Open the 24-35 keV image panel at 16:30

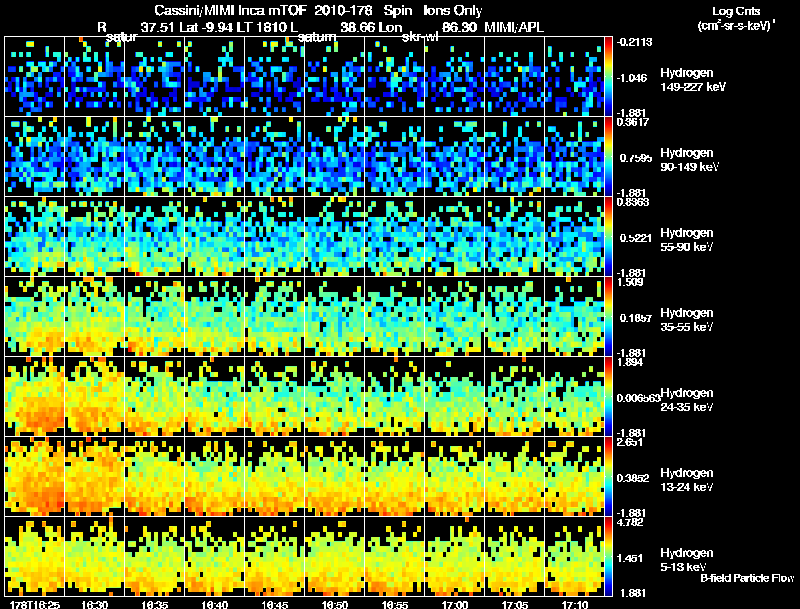click(x=94, y=396)
